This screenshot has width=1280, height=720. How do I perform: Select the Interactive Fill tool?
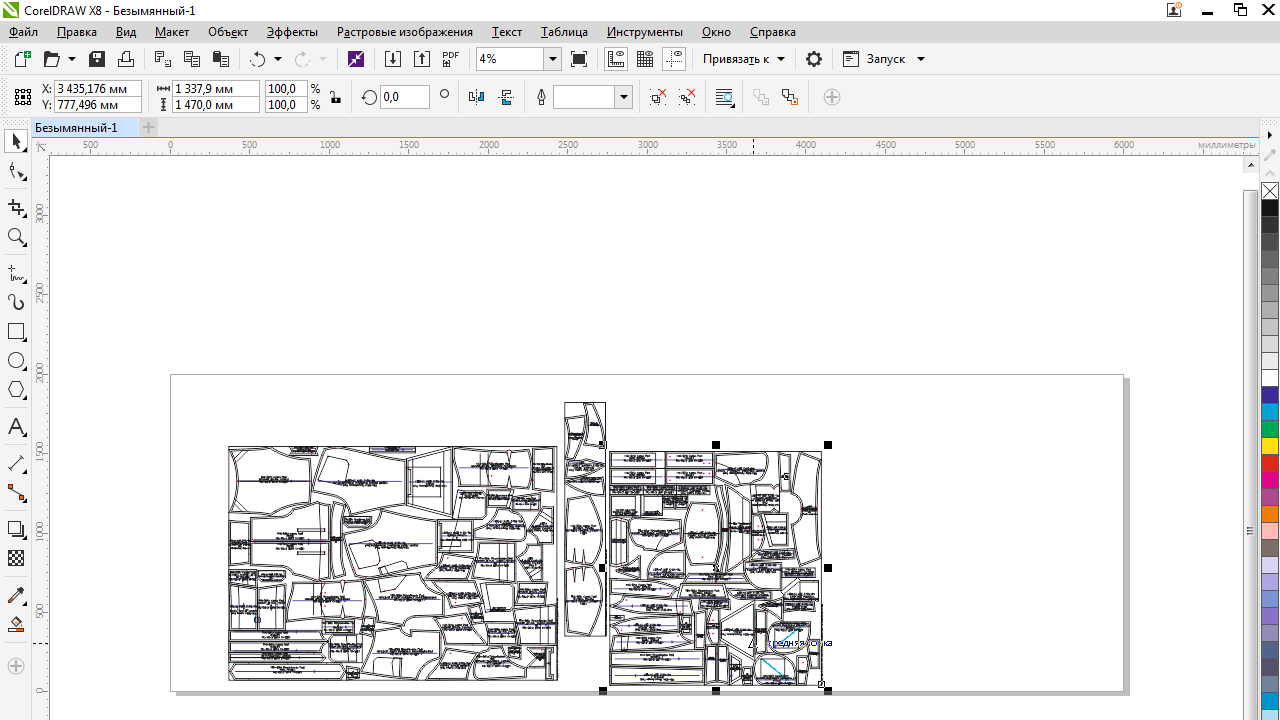point(16,625)
